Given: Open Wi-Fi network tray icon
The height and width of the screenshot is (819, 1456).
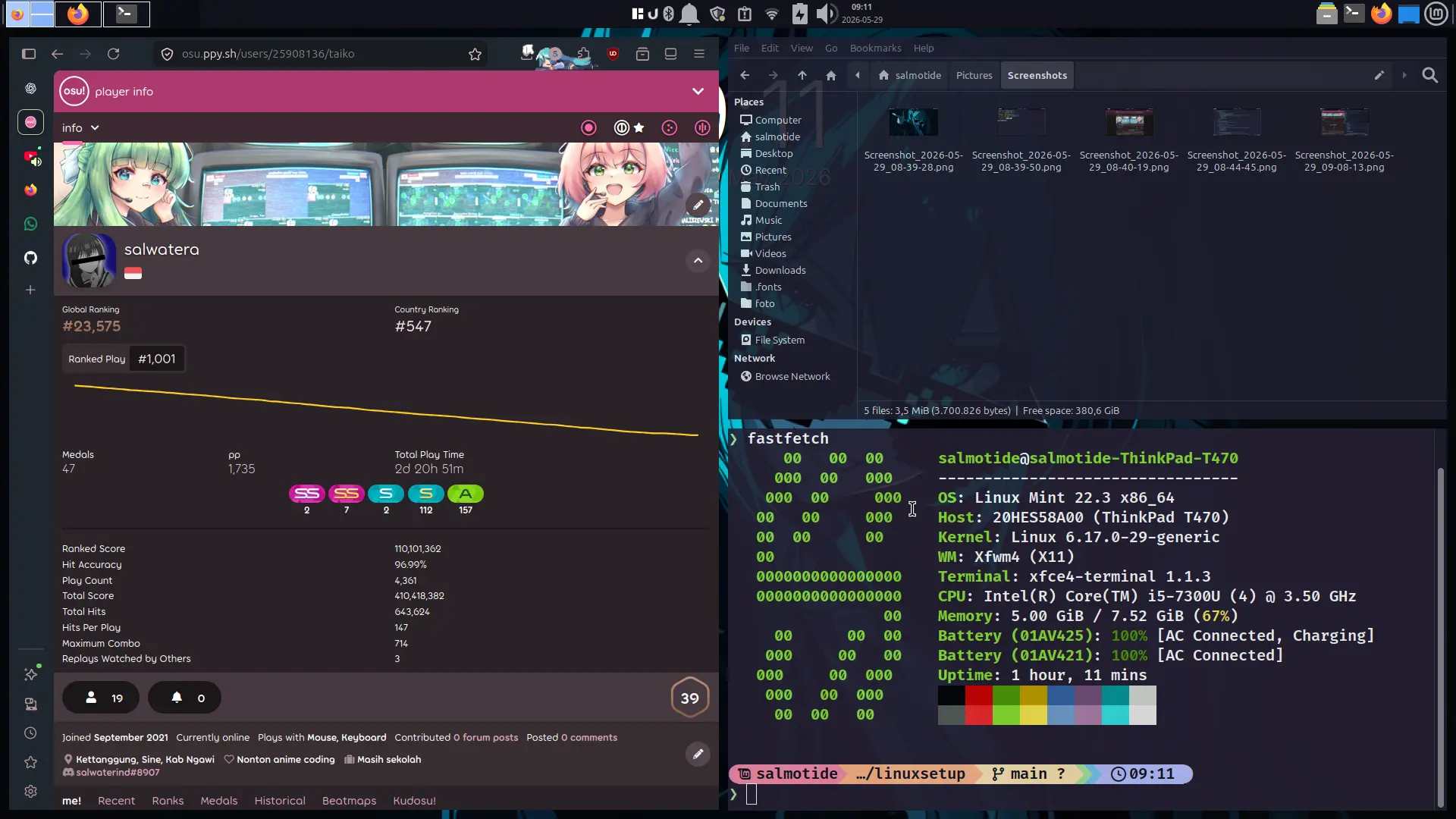Looking at the screenshot, I should 771,14.
